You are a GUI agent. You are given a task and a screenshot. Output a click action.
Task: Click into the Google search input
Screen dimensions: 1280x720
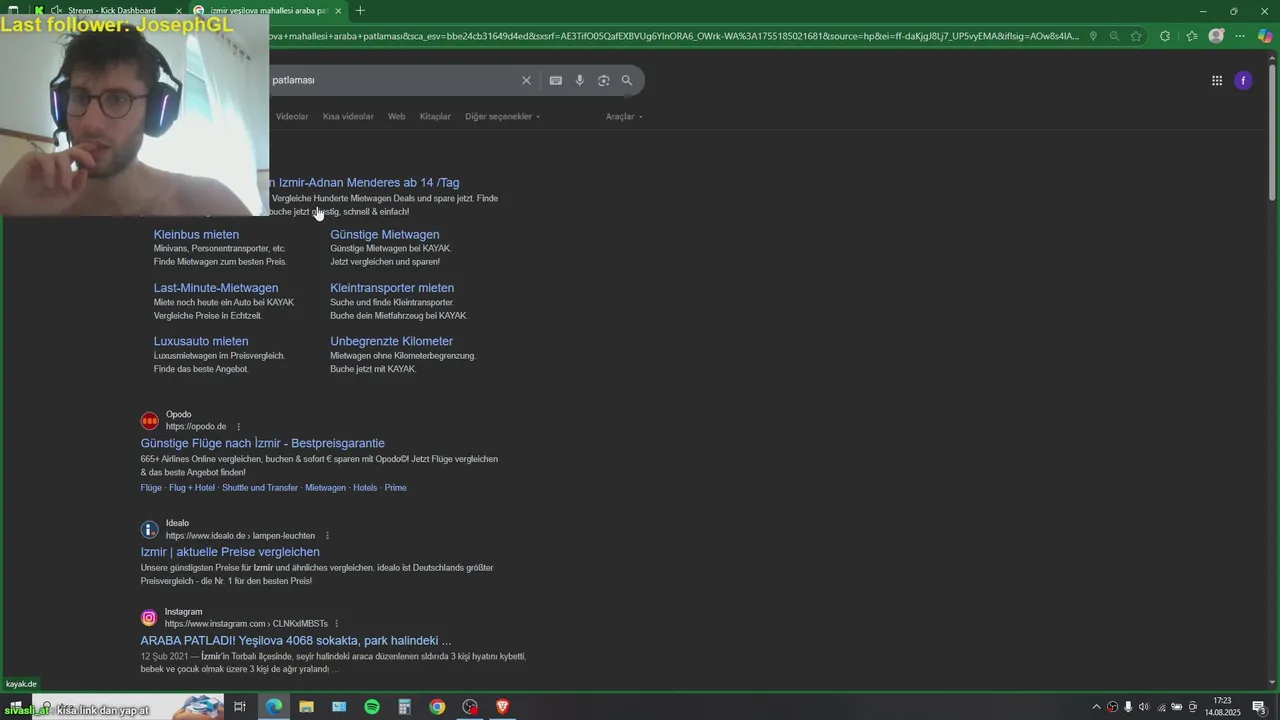tap(390, 80)
